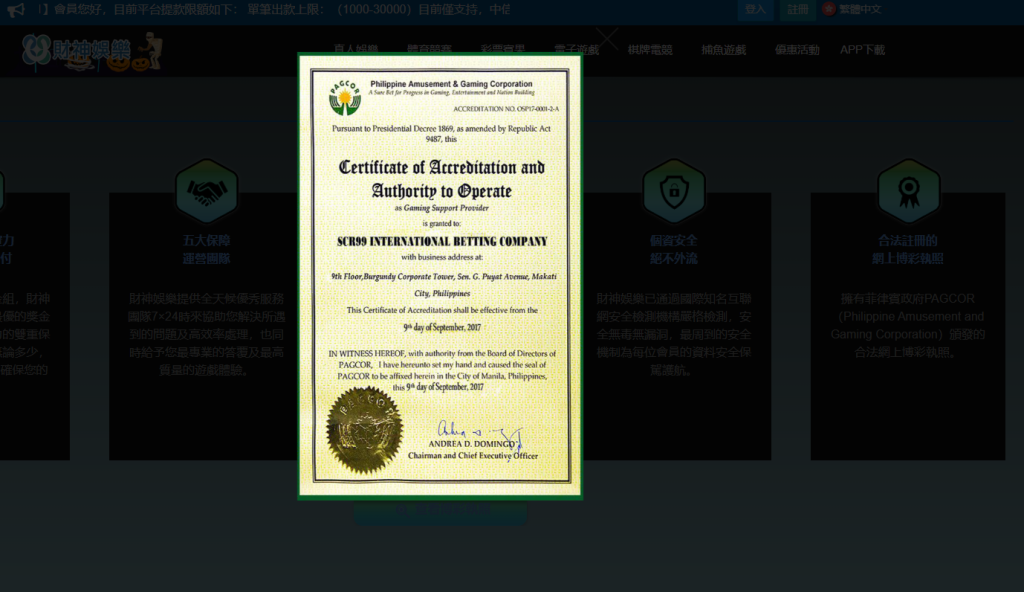Open the 真人娛樂 menu
Screen dimensions: 1024x592
[x=356, y=50]
